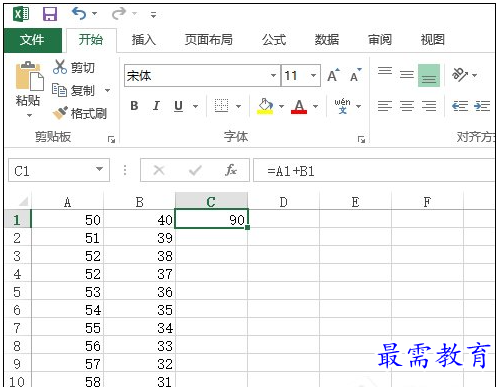The height and width of the screenshot is (387, 499).
Task: Cancel formula entry with X icon
Action: pyautogui.click(x=159, y=170)
